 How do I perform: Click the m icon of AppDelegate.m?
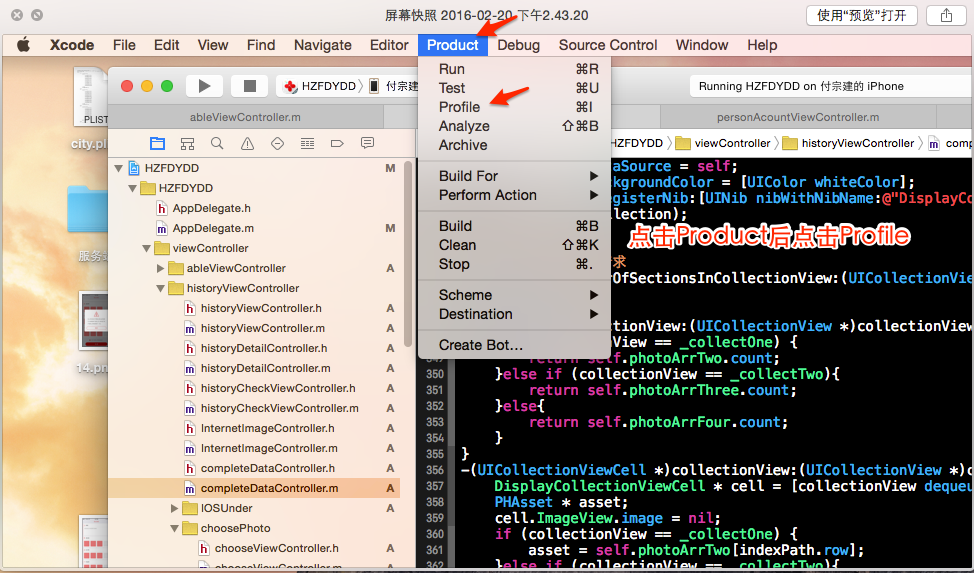pyautogui.click(x=162, y=228)
